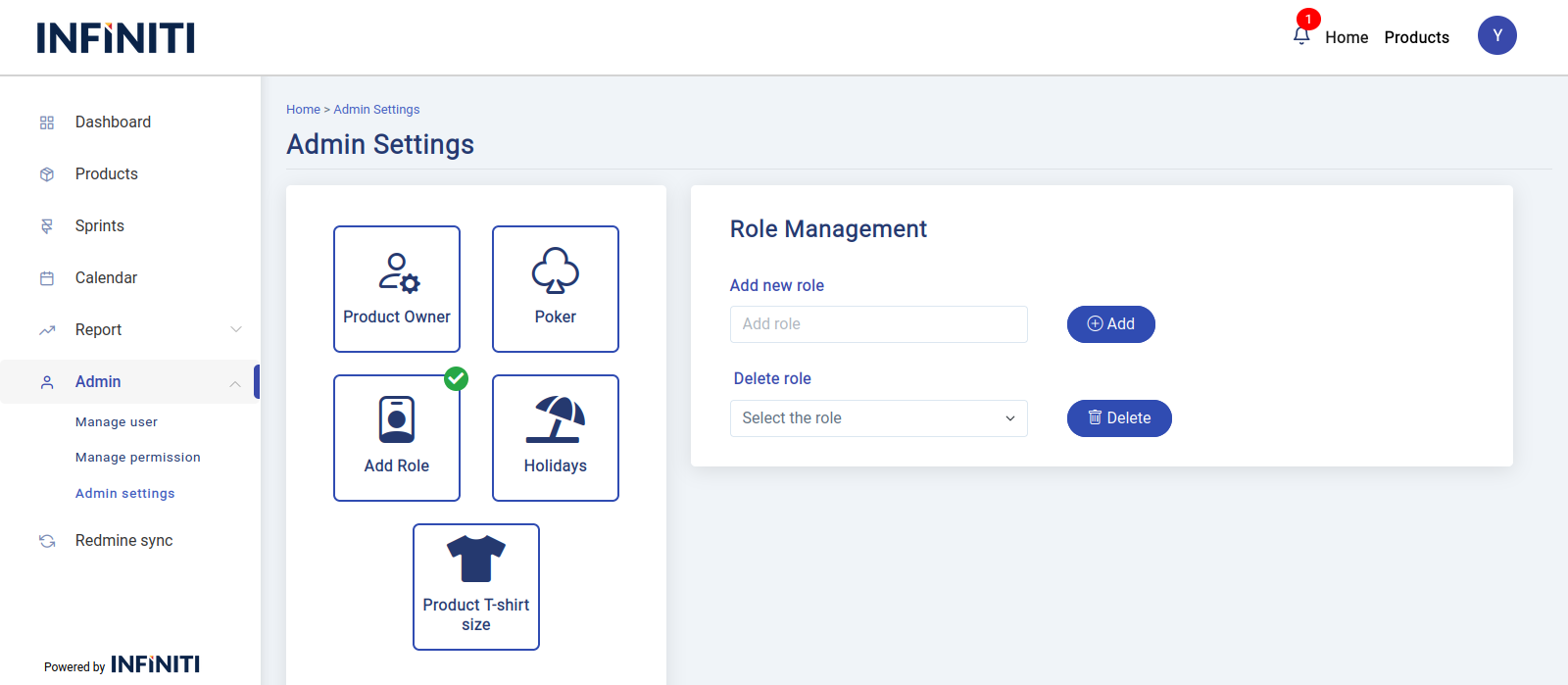1568x685 pixels.
Task: Open Calendar in the sidebar
Action: [106, 278]
